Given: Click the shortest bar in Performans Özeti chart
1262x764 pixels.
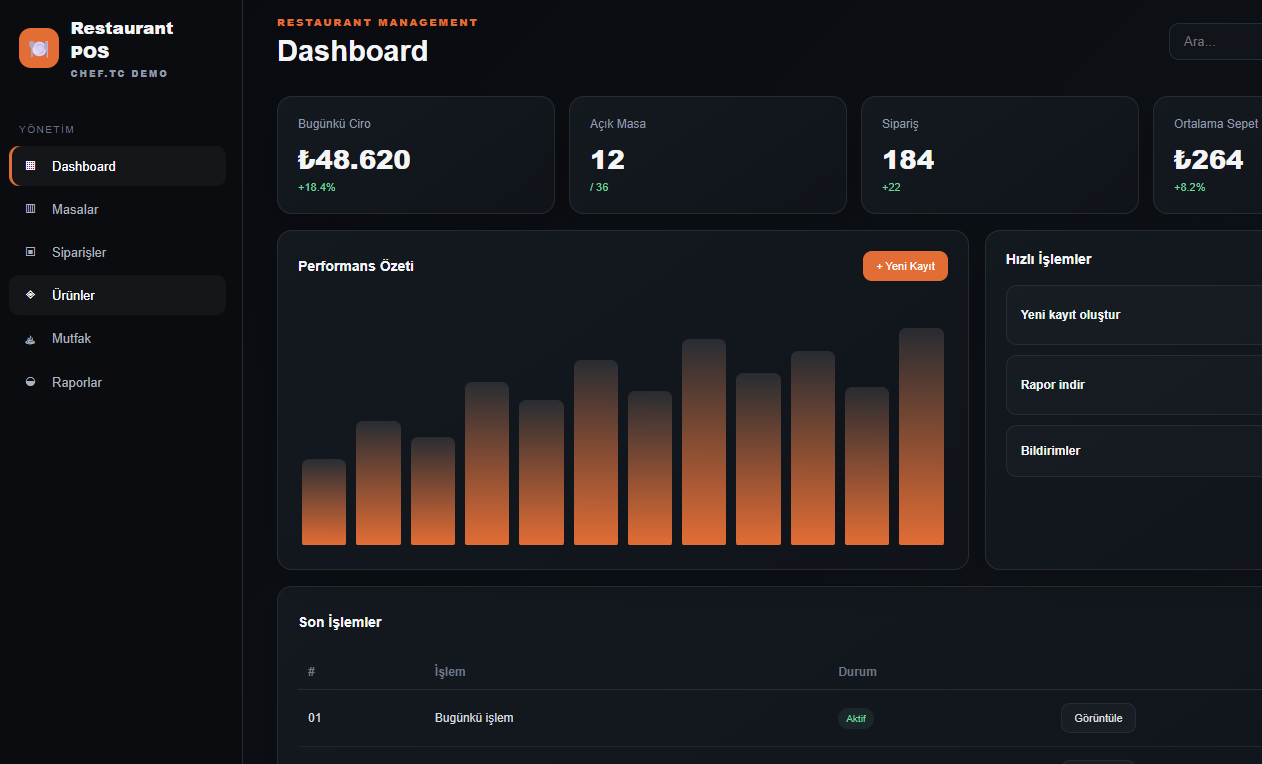Looking at the screenshot, I should (x=324, y=502).
